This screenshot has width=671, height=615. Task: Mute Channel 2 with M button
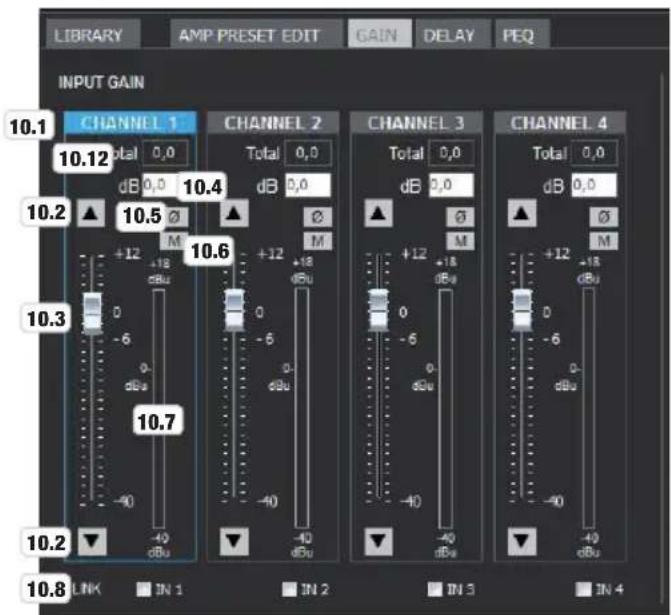pyautogui.click(x=318, y=241)
